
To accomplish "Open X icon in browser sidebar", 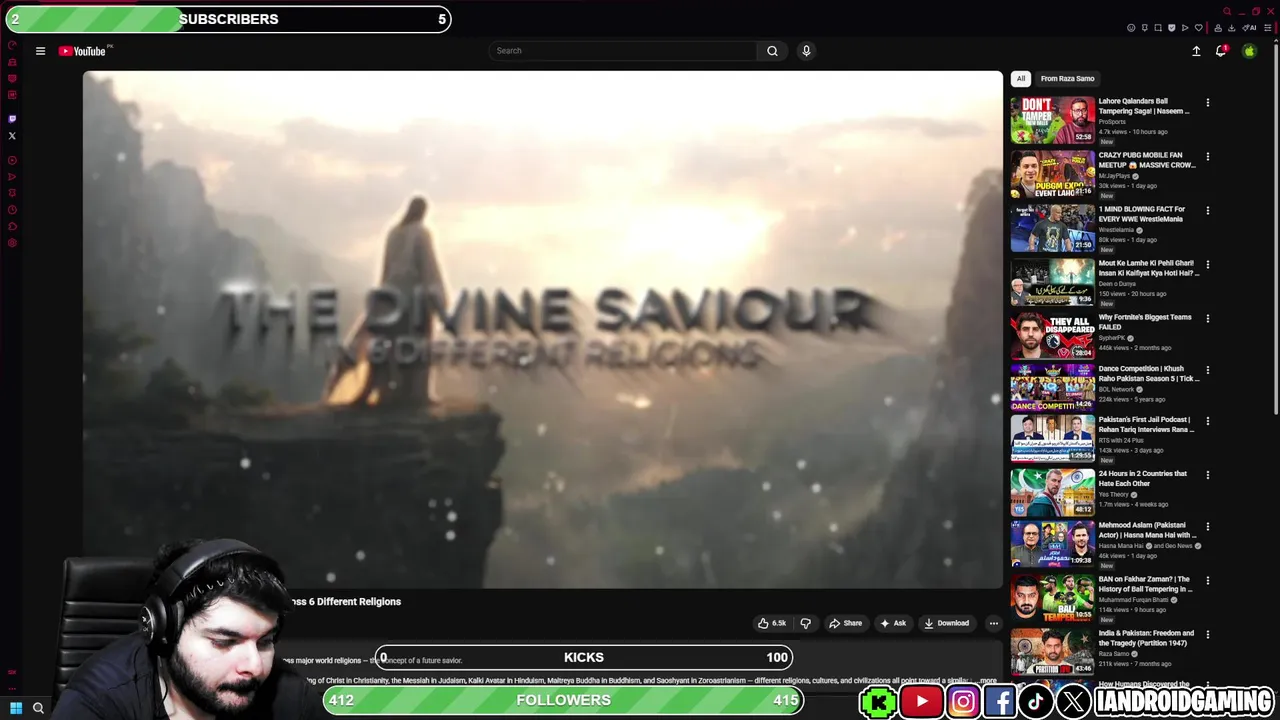I will [12, 135].
